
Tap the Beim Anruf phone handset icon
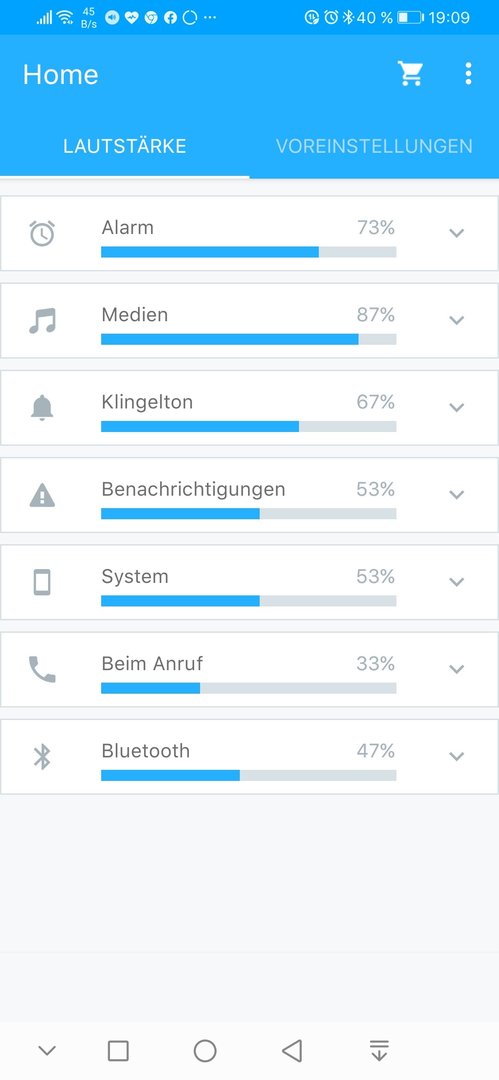pos(42,669)
